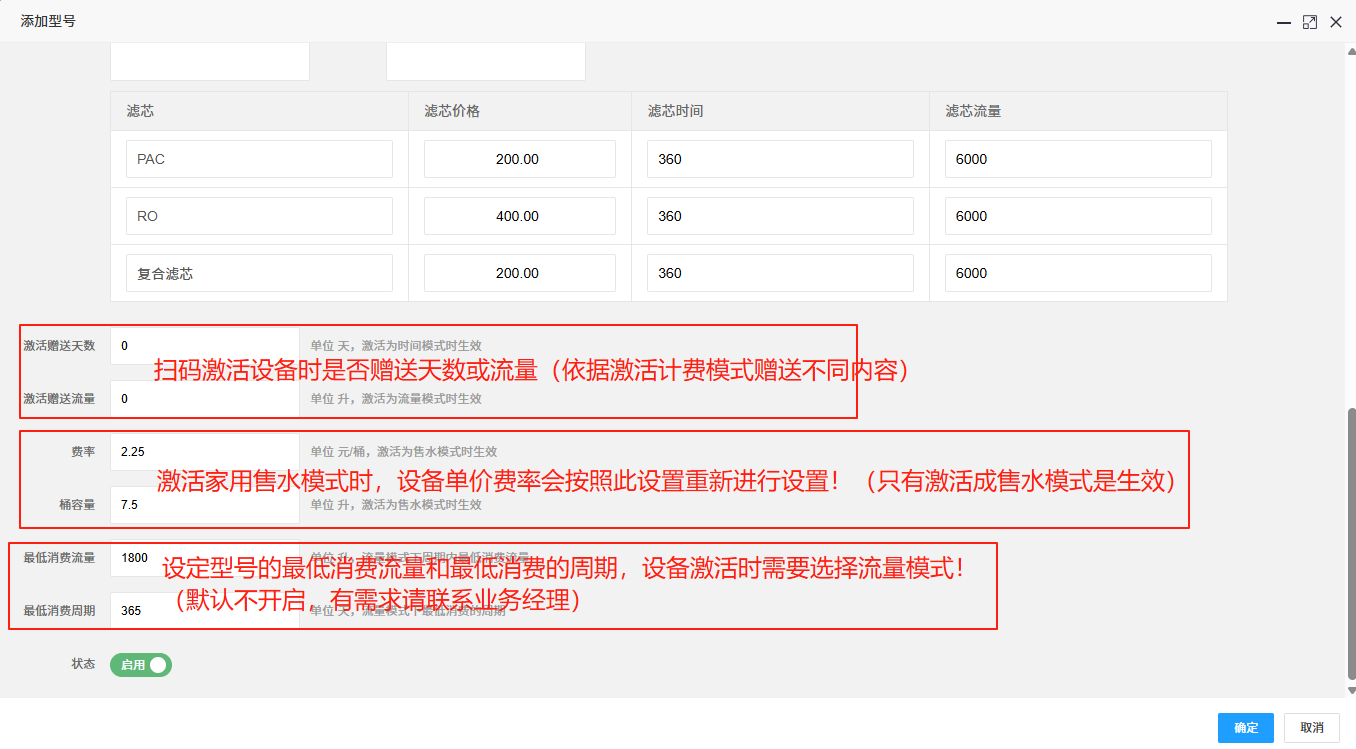Click the 最低消费流量 input with 1800
This screenshot has height=749, width=1356.
205,558
